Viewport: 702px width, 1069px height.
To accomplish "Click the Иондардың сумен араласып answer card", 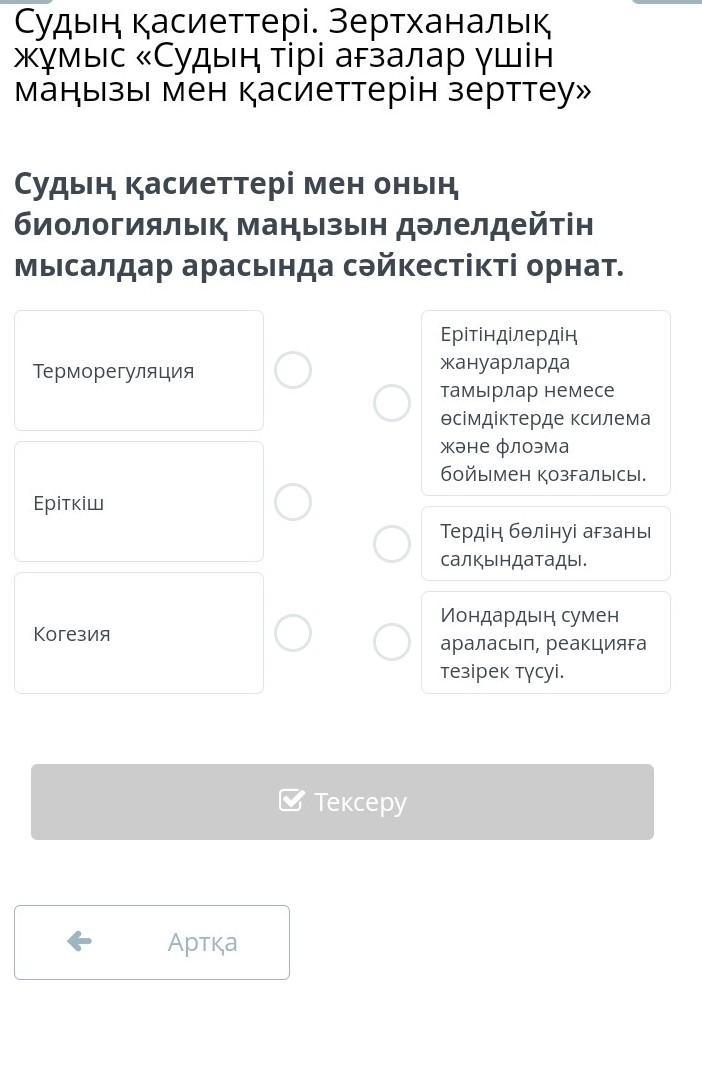I will [x=545, y=642].
